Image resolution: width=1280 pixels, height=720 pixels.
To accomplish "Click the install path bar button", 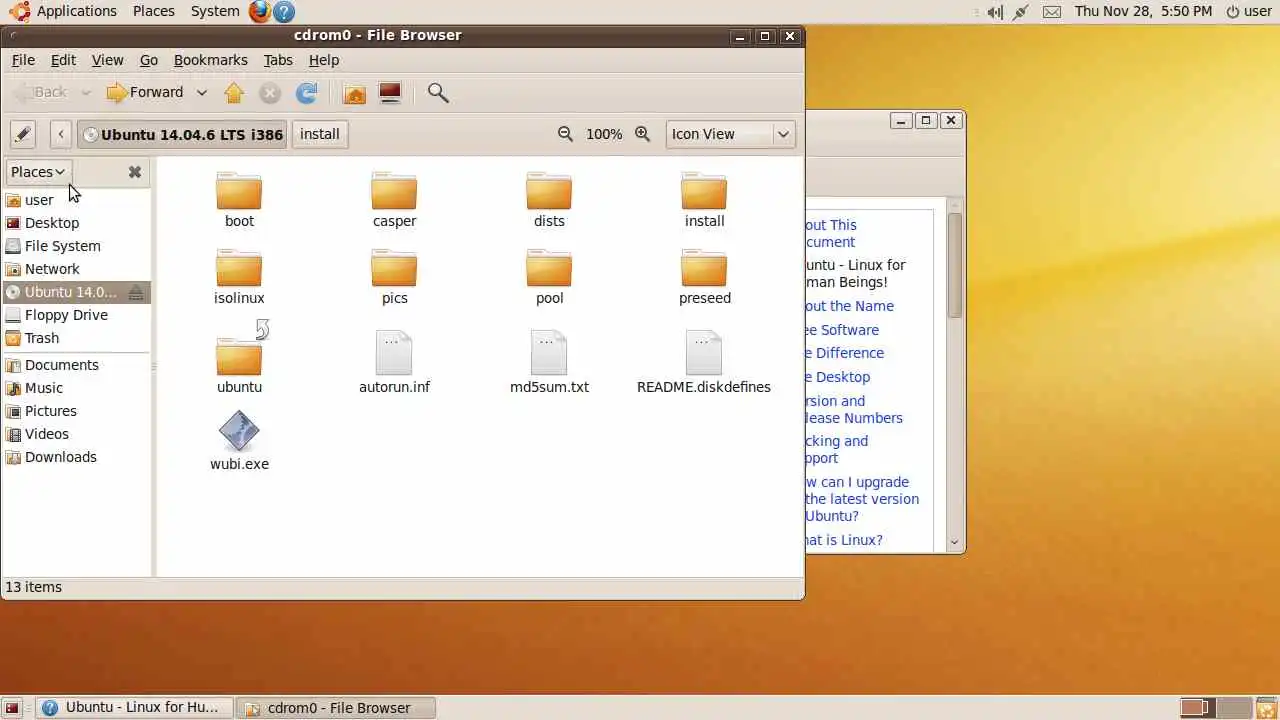I will (320, 134).
